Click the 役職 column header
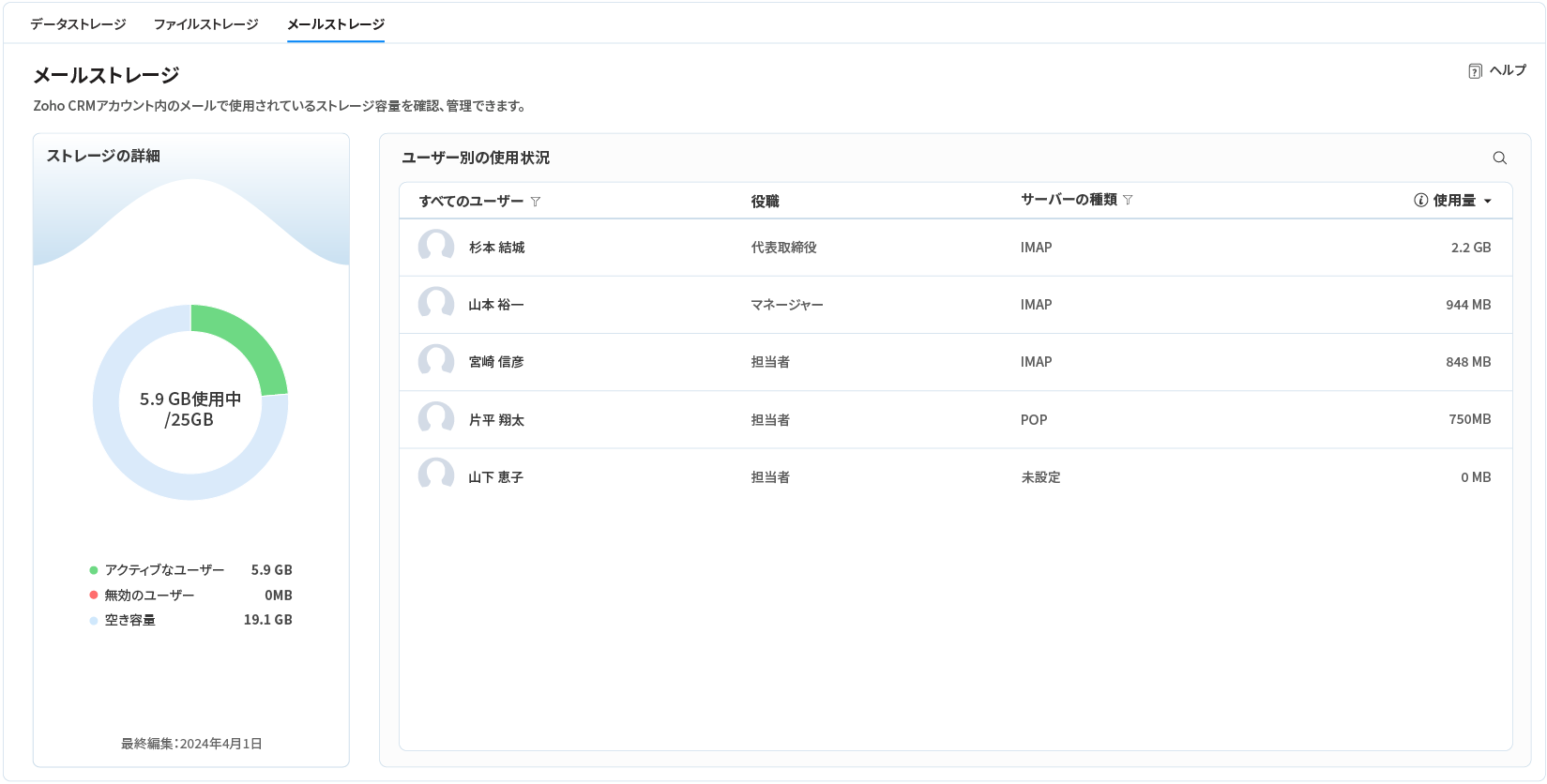Screen dimensions: 1547x784 pyautogui.click(x=765, y=202)
